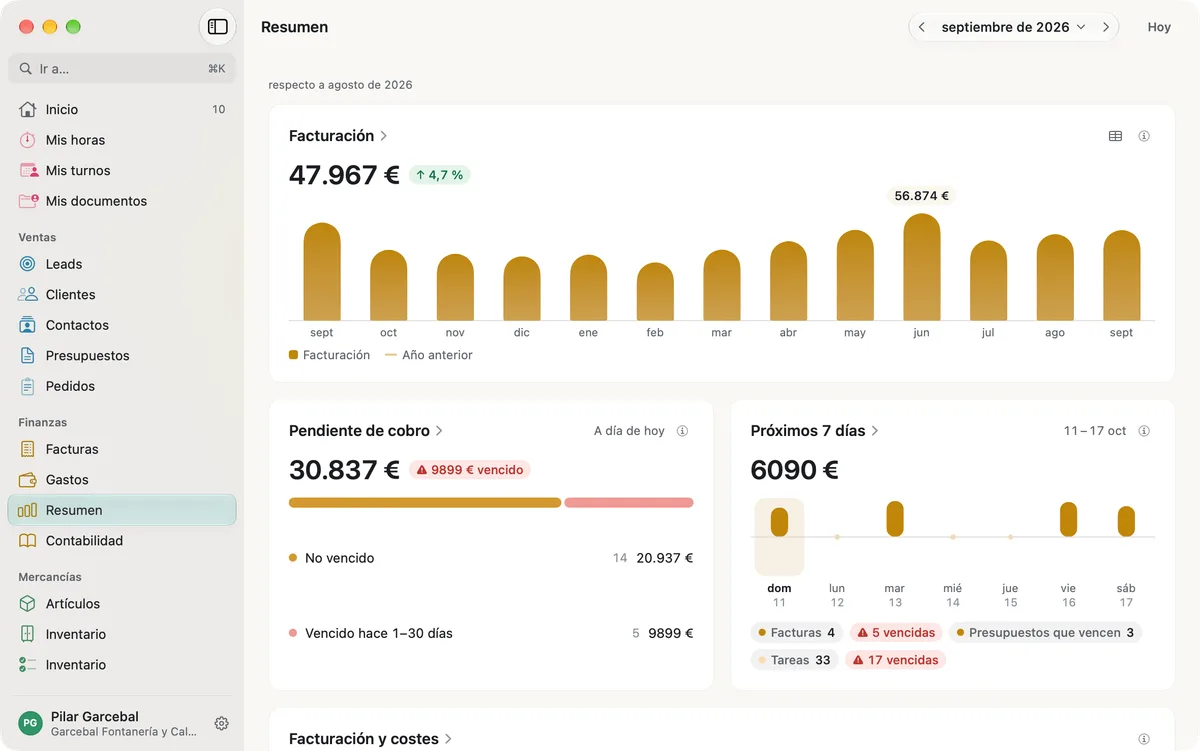The height and width of the screenshot is (751, 1200).
Task: Click the No vencido row
Action: coord(491,558)
